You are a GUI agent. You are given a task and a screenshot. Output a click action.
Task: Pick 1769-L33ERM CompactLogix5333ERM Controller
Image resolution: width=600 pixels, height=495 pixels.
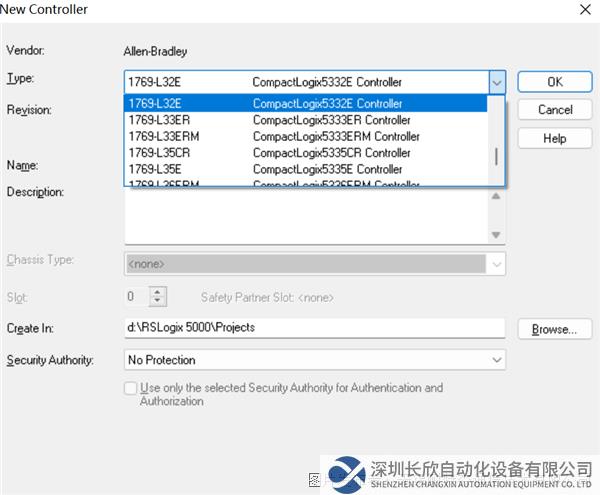305,137
